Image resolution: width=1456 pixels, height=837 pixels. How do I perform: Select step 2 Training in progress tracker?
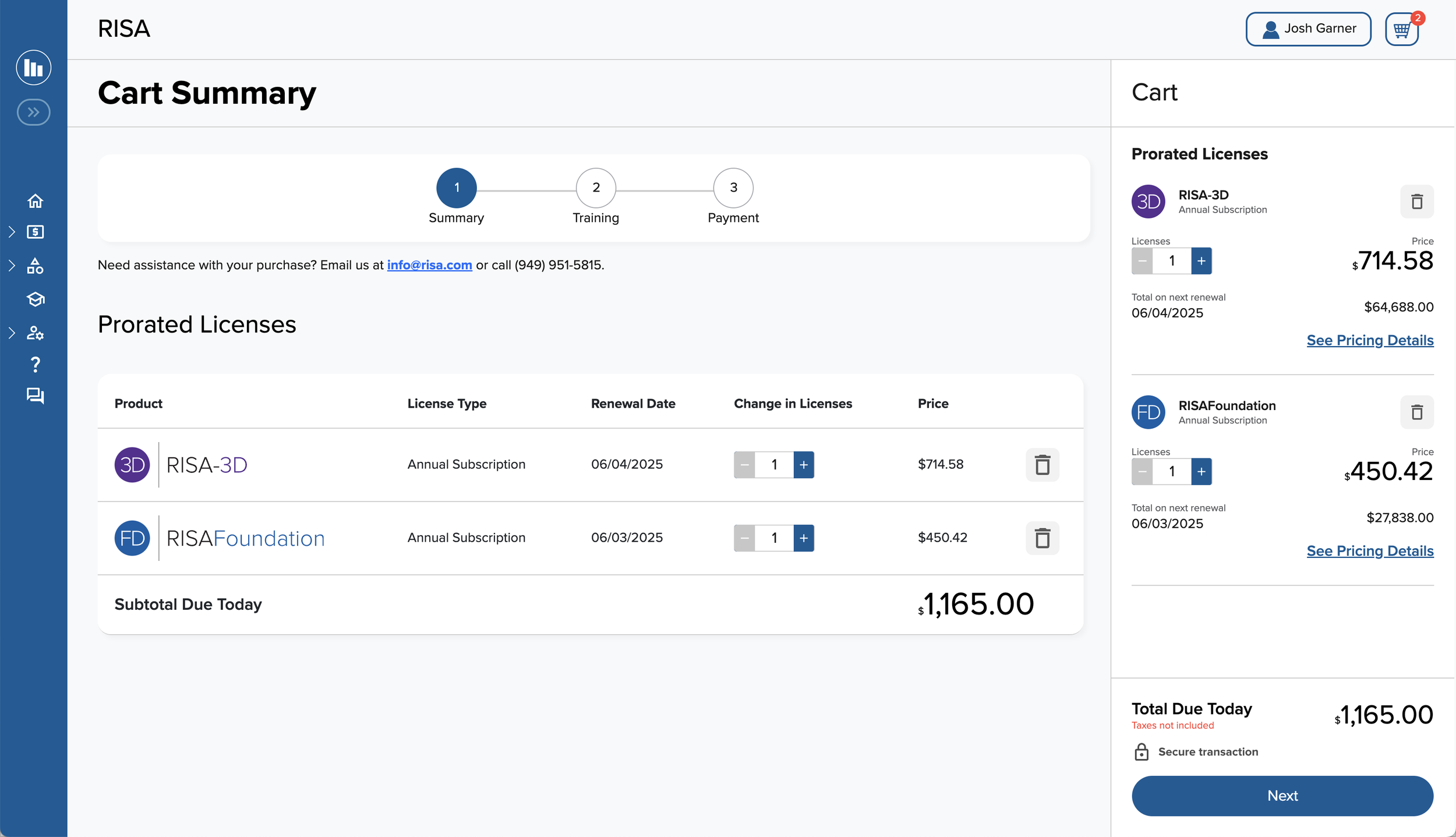(x=596, y=188)
